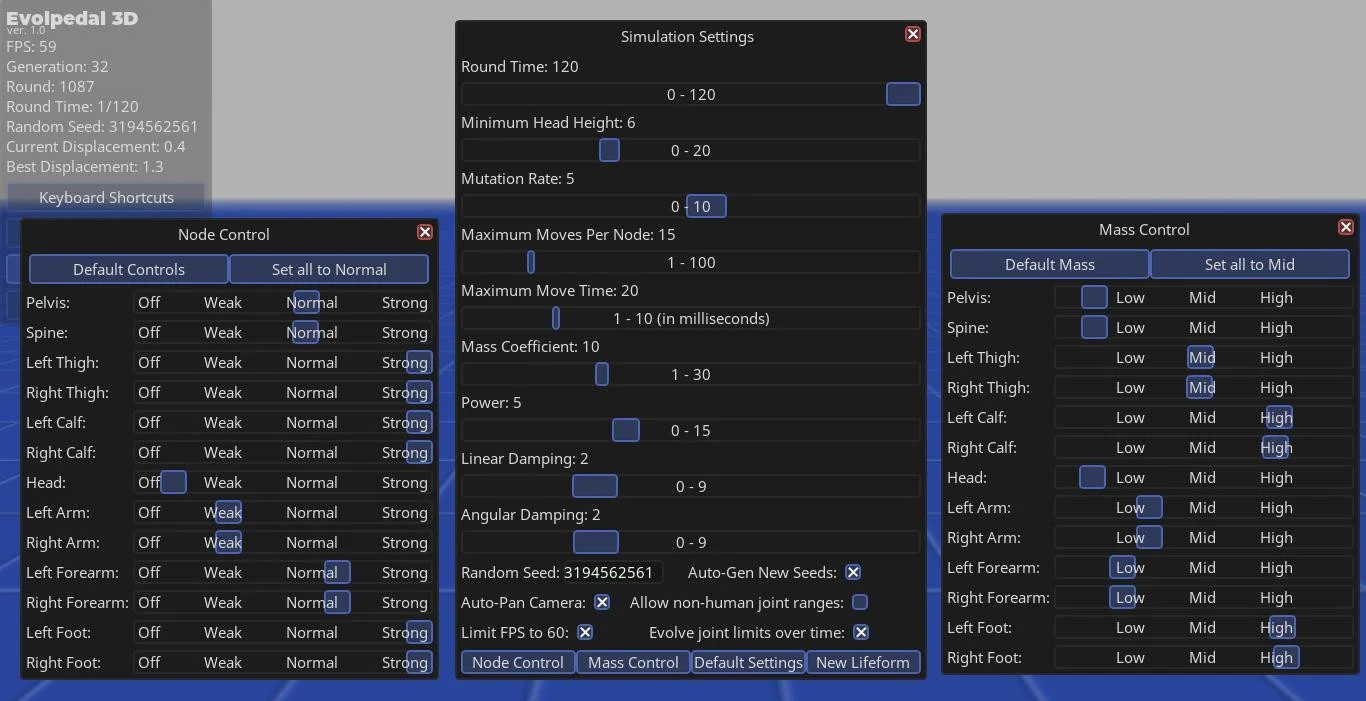Viewport: 1366px width, 701px height.
Task: Set Left Thigh mass to Low
Action: (x=1130, y=357)
